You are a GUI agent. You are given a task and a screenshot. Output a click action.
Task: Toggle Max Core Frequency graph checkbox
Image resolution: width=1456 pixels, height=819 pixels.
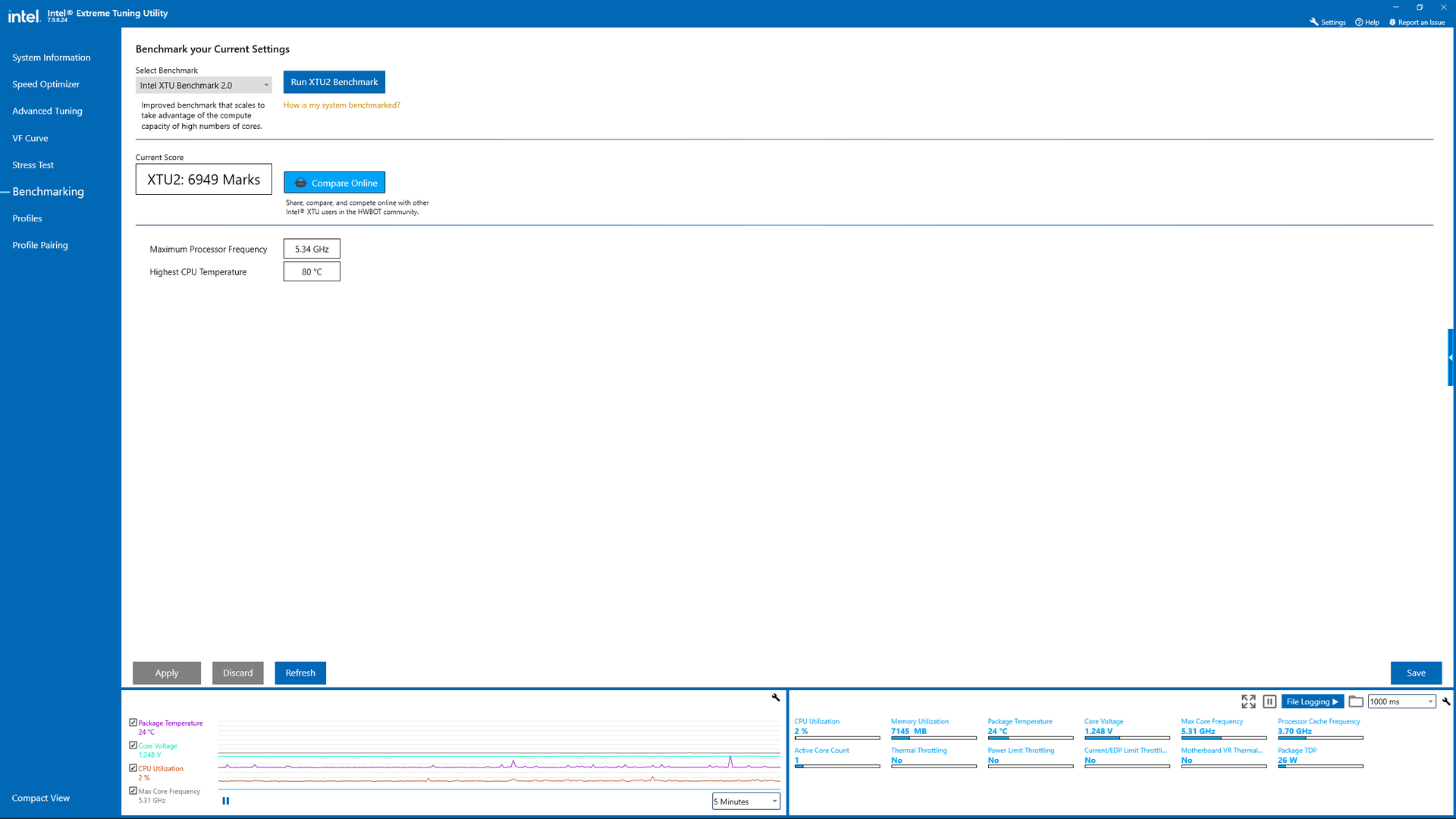pyautogui.click(x=133, y=791)
